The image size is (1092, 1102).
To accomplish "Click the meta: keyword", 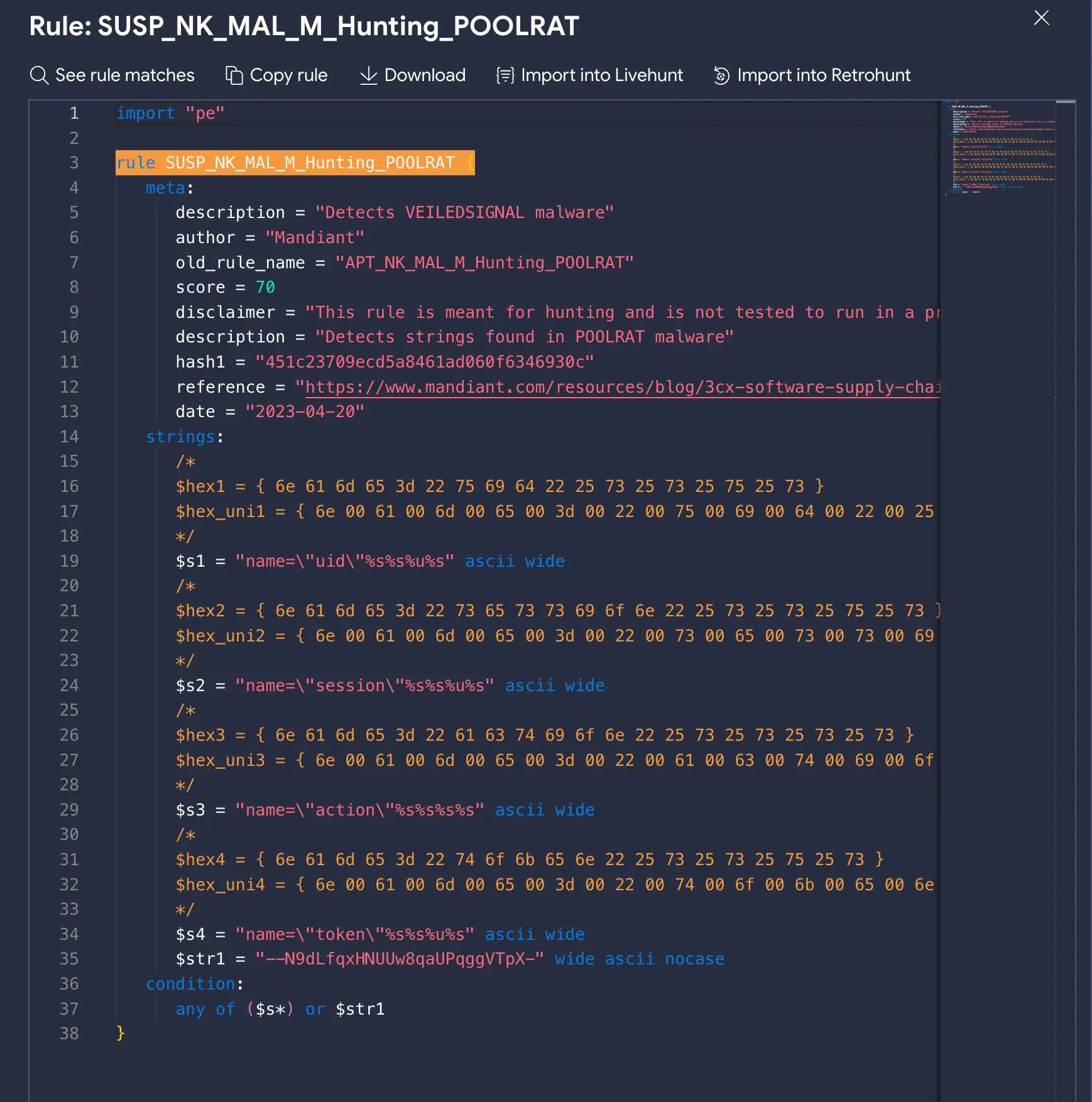I will 170,188.
